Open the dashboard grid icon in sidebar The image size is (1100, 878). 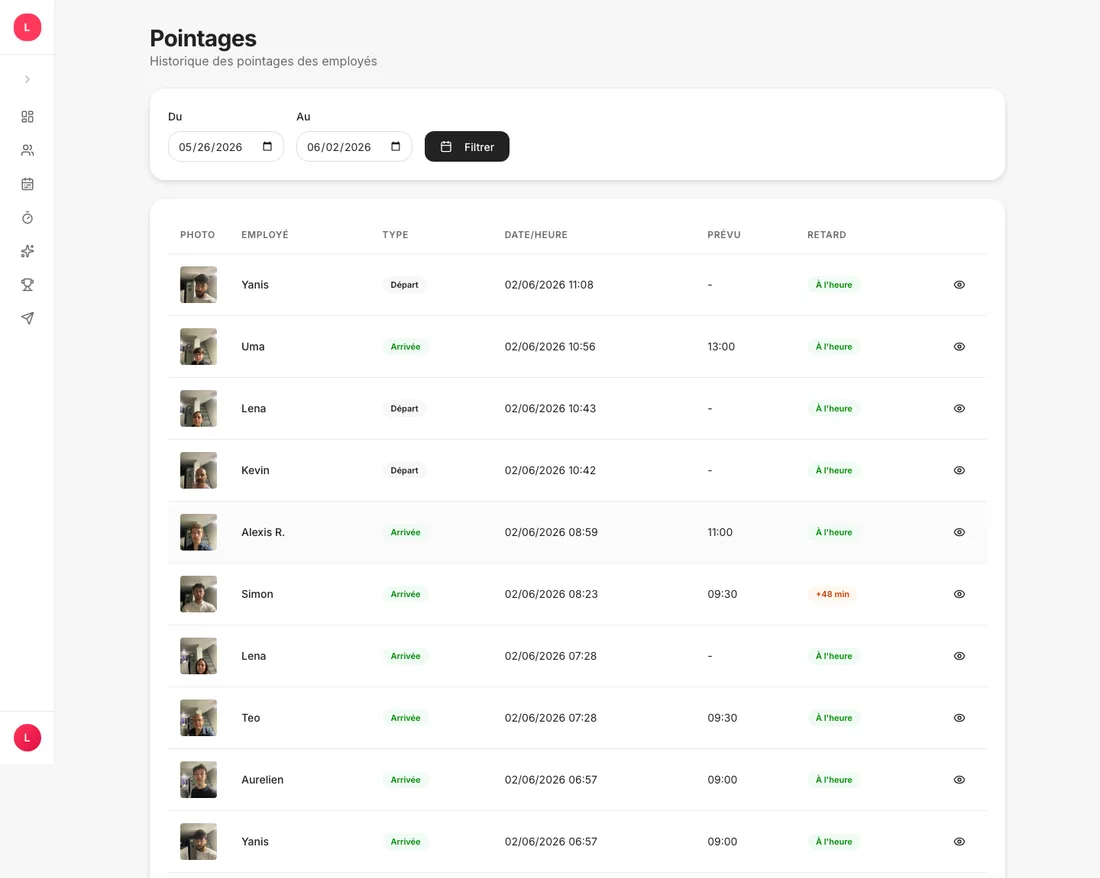point(27,116)
